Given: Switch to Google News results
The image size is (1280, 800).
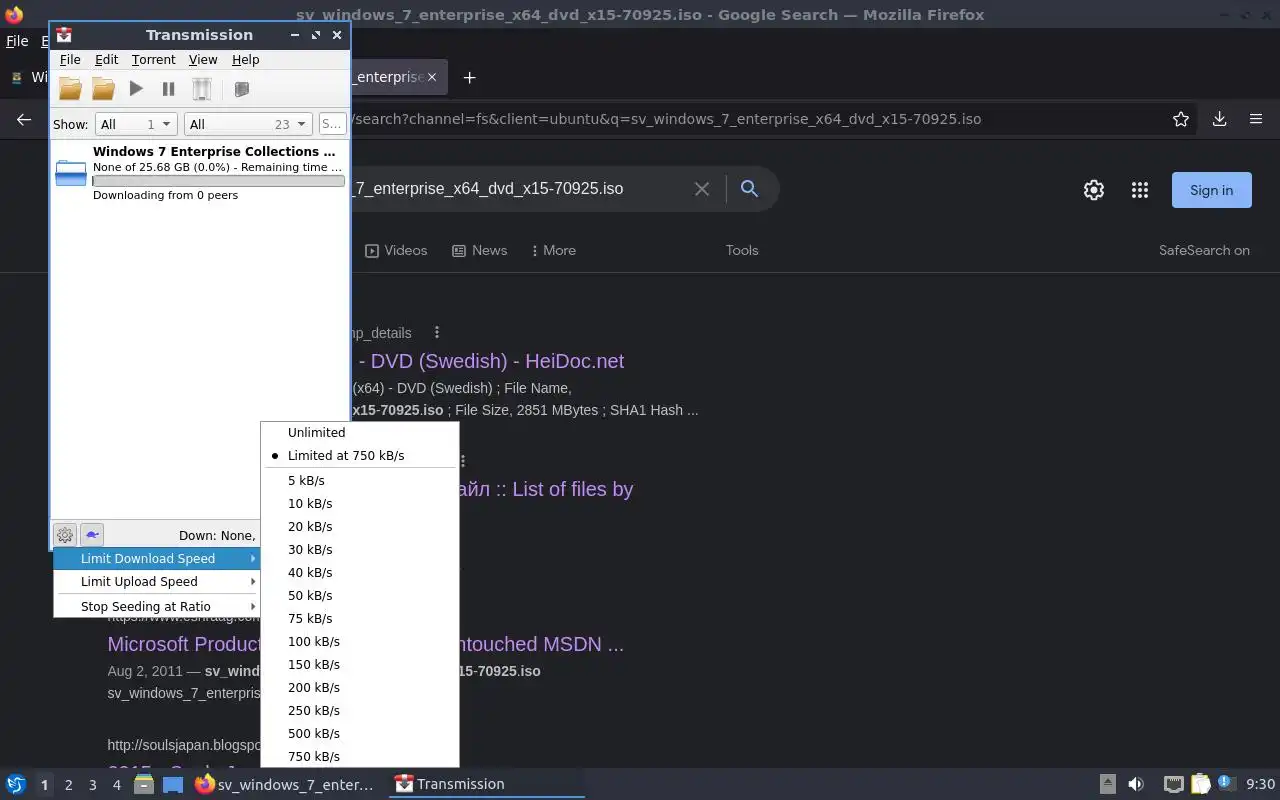Looking at the screenshot, I should tap(480, 251).
